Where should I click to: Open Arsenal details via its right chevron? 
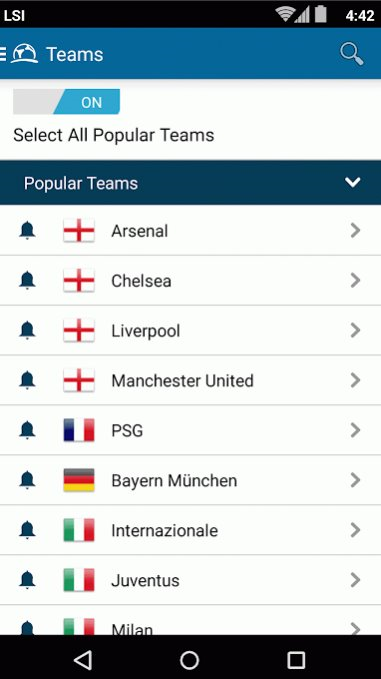(355, 230)
